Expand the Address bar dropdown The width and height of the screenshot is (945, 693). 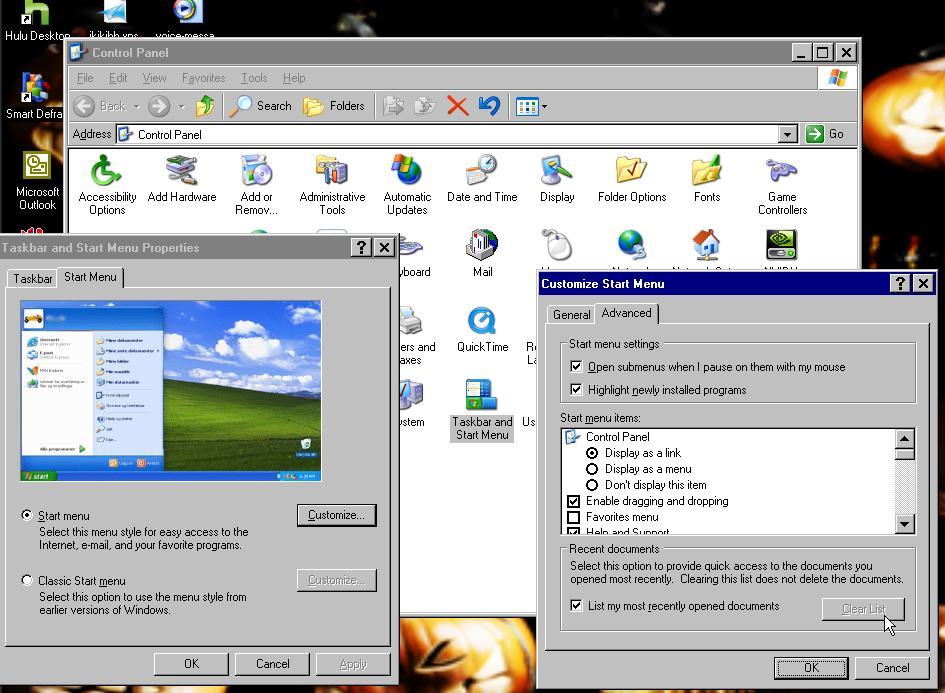(787, 134)
